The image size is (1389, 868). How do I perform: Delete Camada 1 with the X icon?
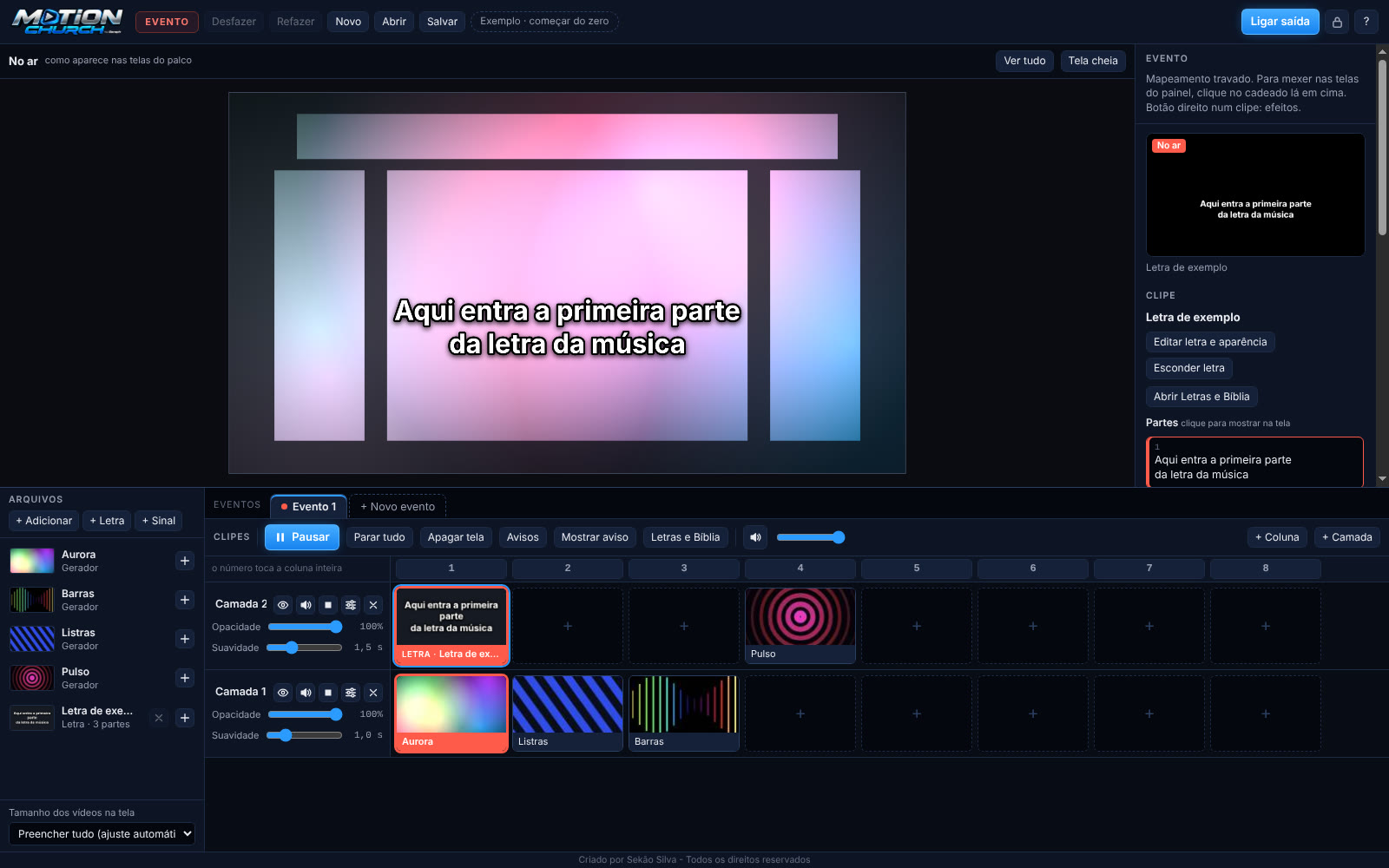point(373,693)
